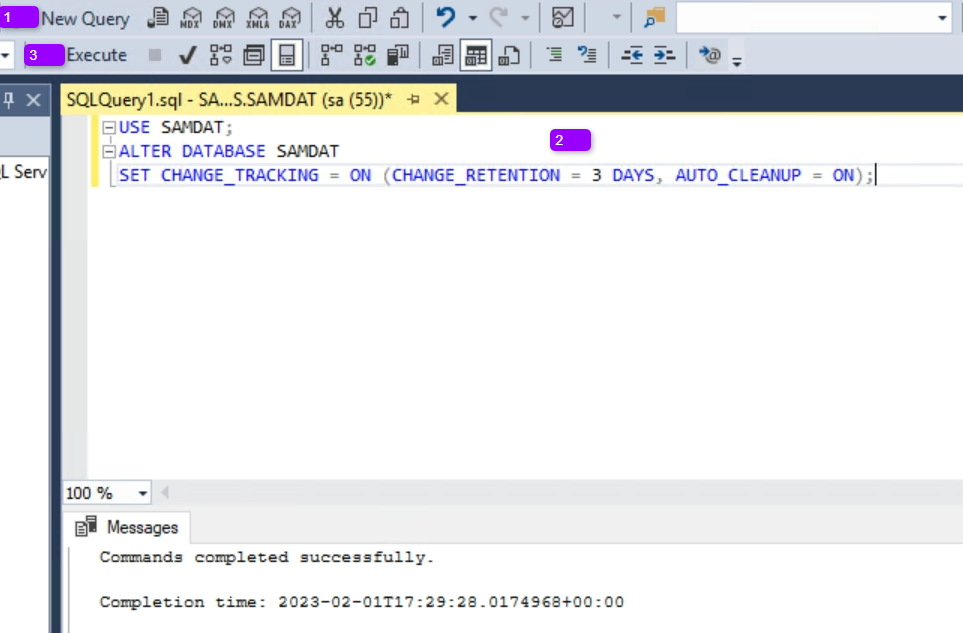The image size is (963, 633).
Task: Click the Undo arrow icon
Action: (446, 18)
